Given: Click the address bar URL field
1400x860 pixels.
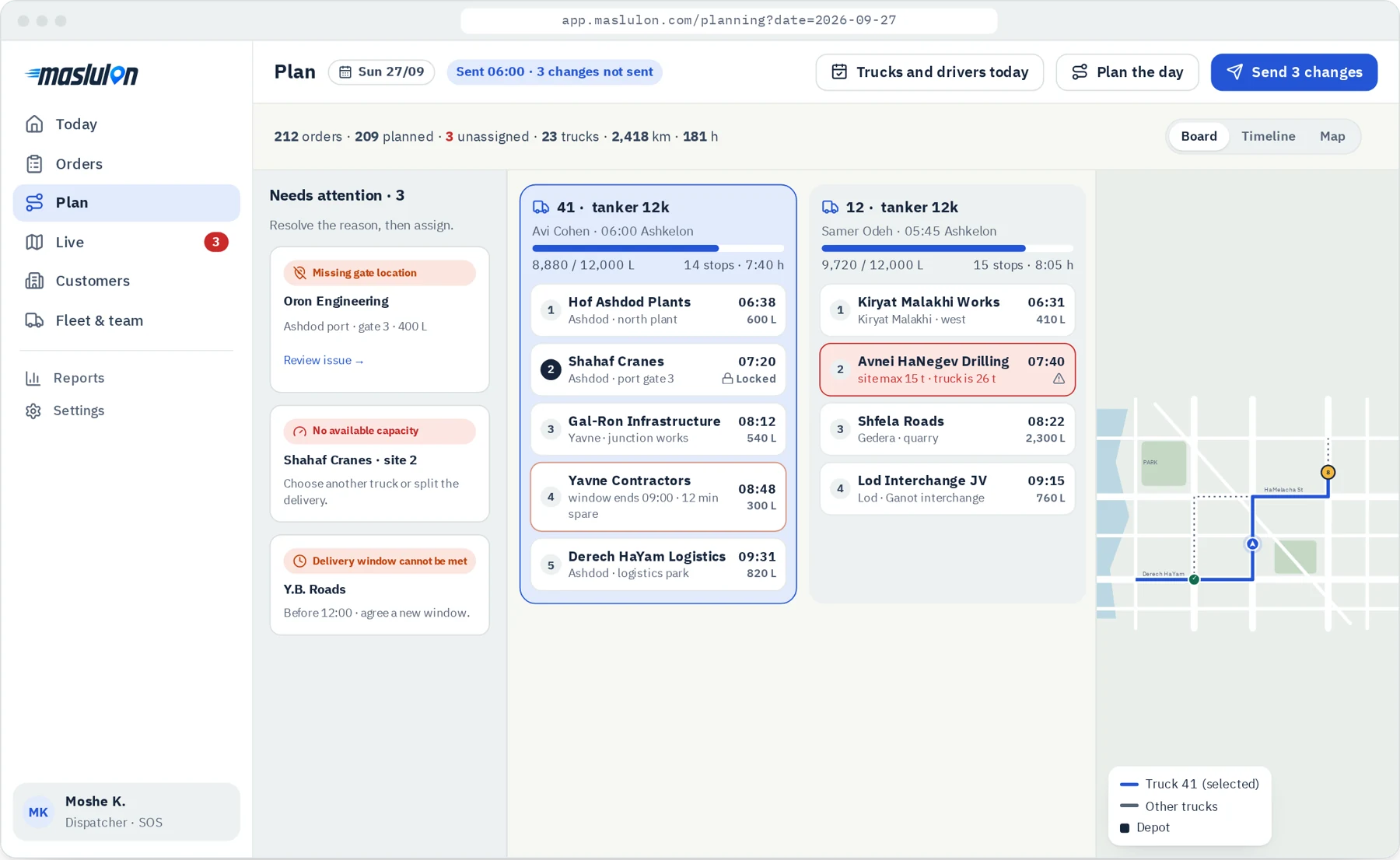Looking at the screenshot, I should pyautogui.click(x=729, y=21).
